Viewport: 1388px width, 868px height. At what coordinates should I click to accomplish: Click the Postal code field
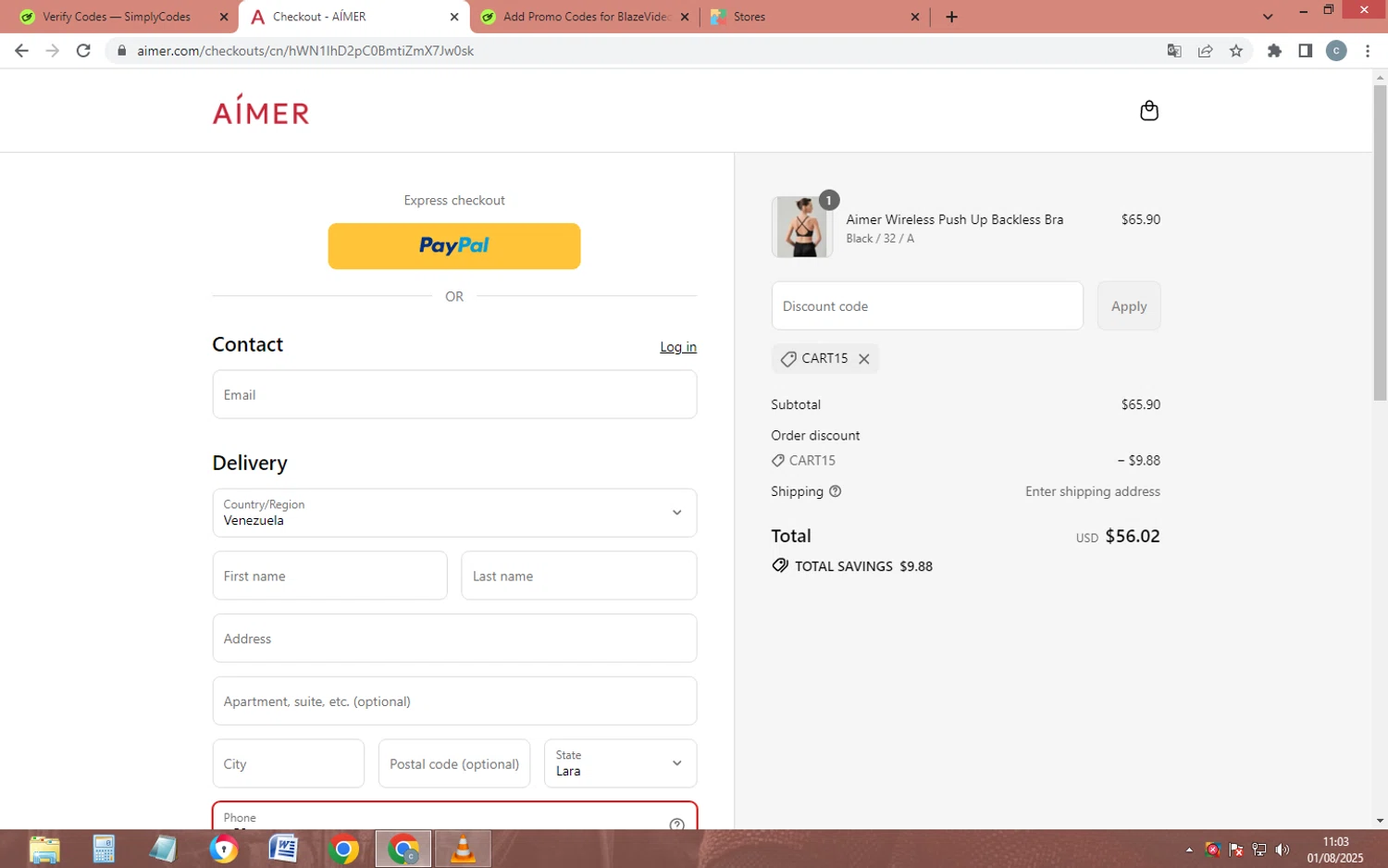pyautogui.click(x=454, y=763)
